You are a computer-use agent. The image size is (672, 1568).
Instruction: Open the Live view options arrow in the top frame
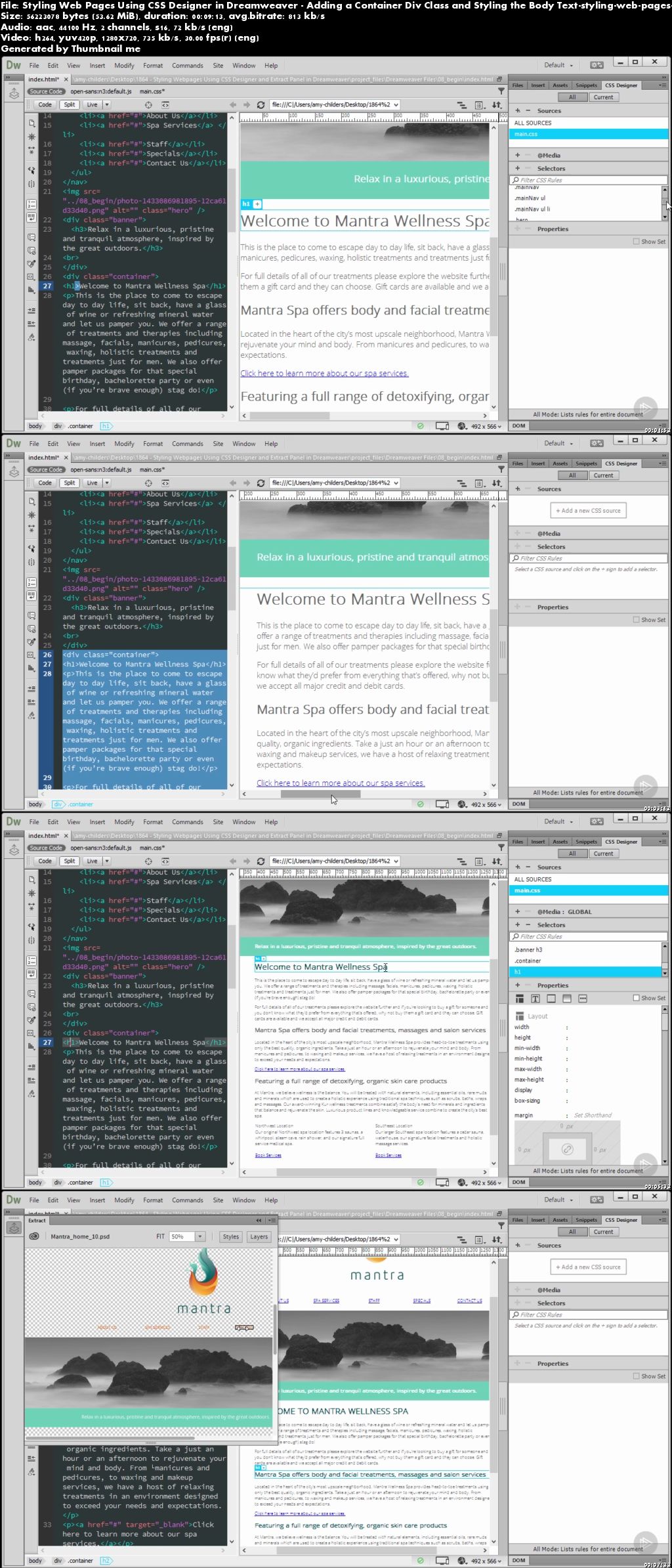pyautogui.click(x=107, y=105)
